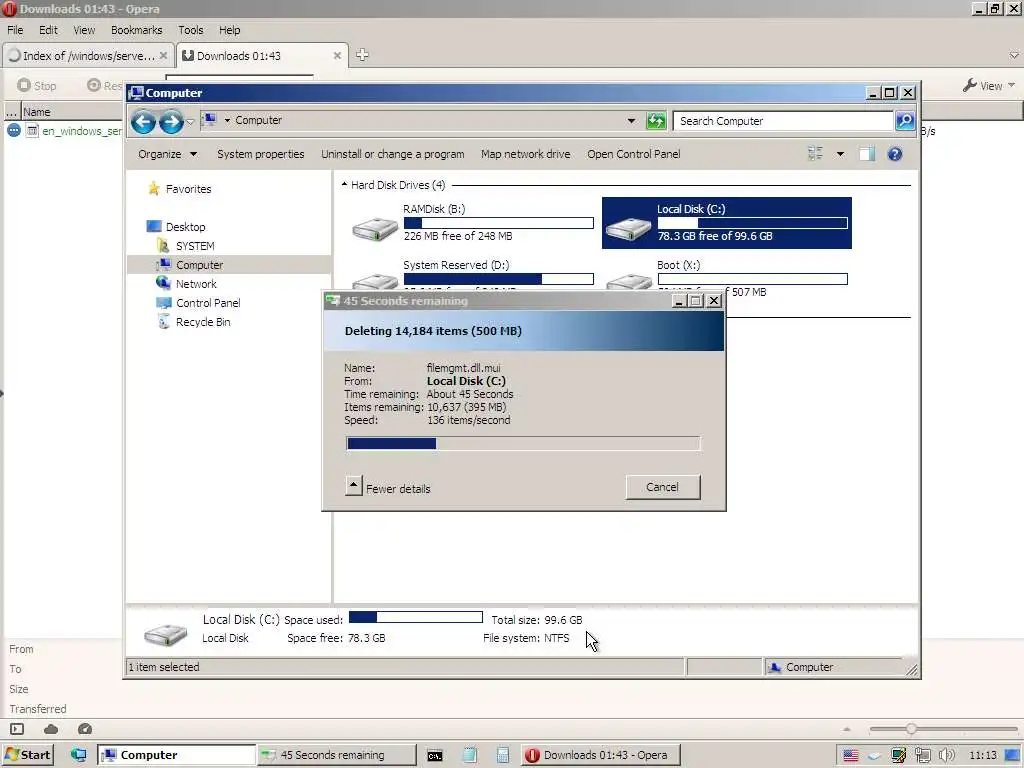Select Local Disk (C:) drive
The image size is (1024, 768).
[726, 223]
